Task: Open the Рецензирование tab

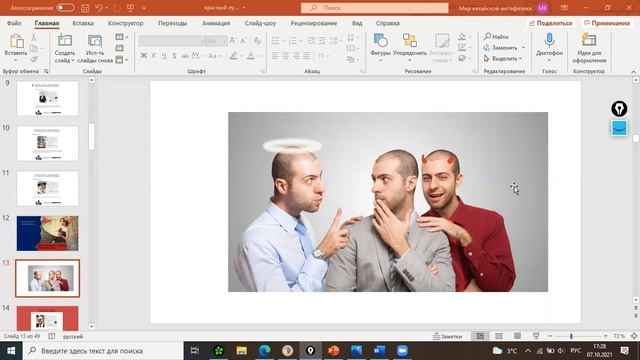Action: click(314, 23)
